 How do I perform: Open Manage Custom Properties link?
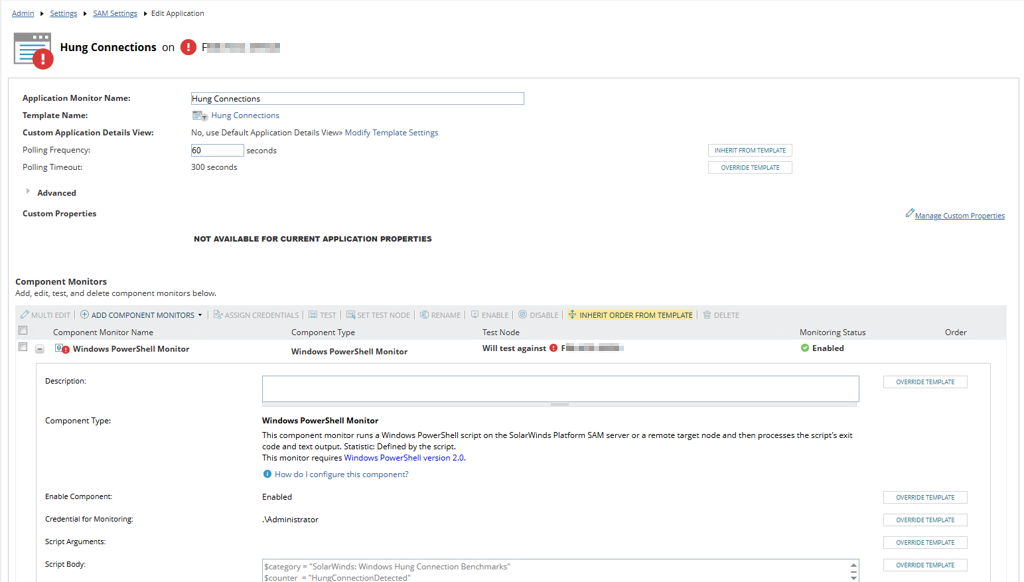pyautogui.click(x=959, y=216)
